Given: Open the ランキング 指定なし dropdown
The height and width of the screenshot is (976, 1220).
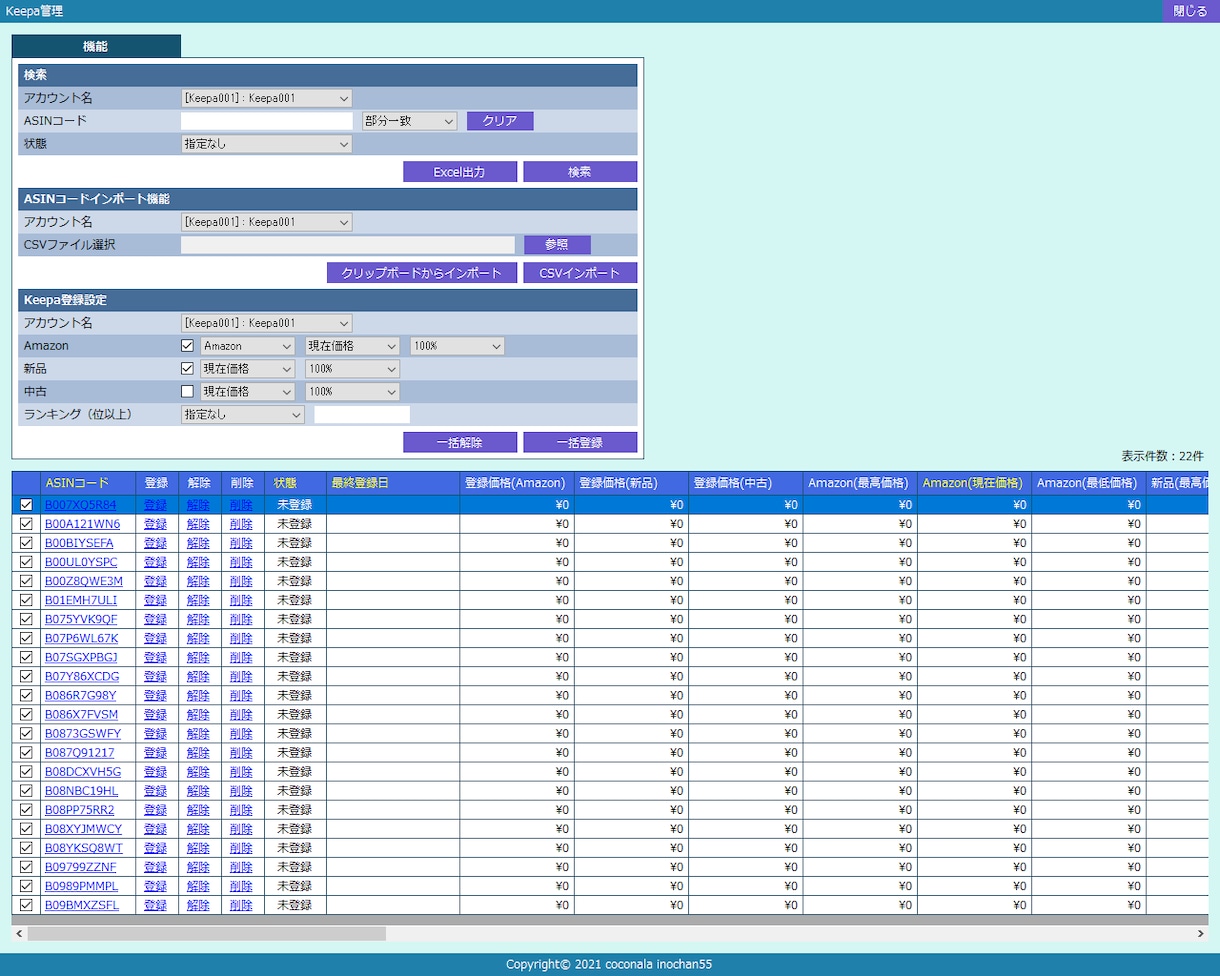Looking at the screenshot, I should (243, 414).
